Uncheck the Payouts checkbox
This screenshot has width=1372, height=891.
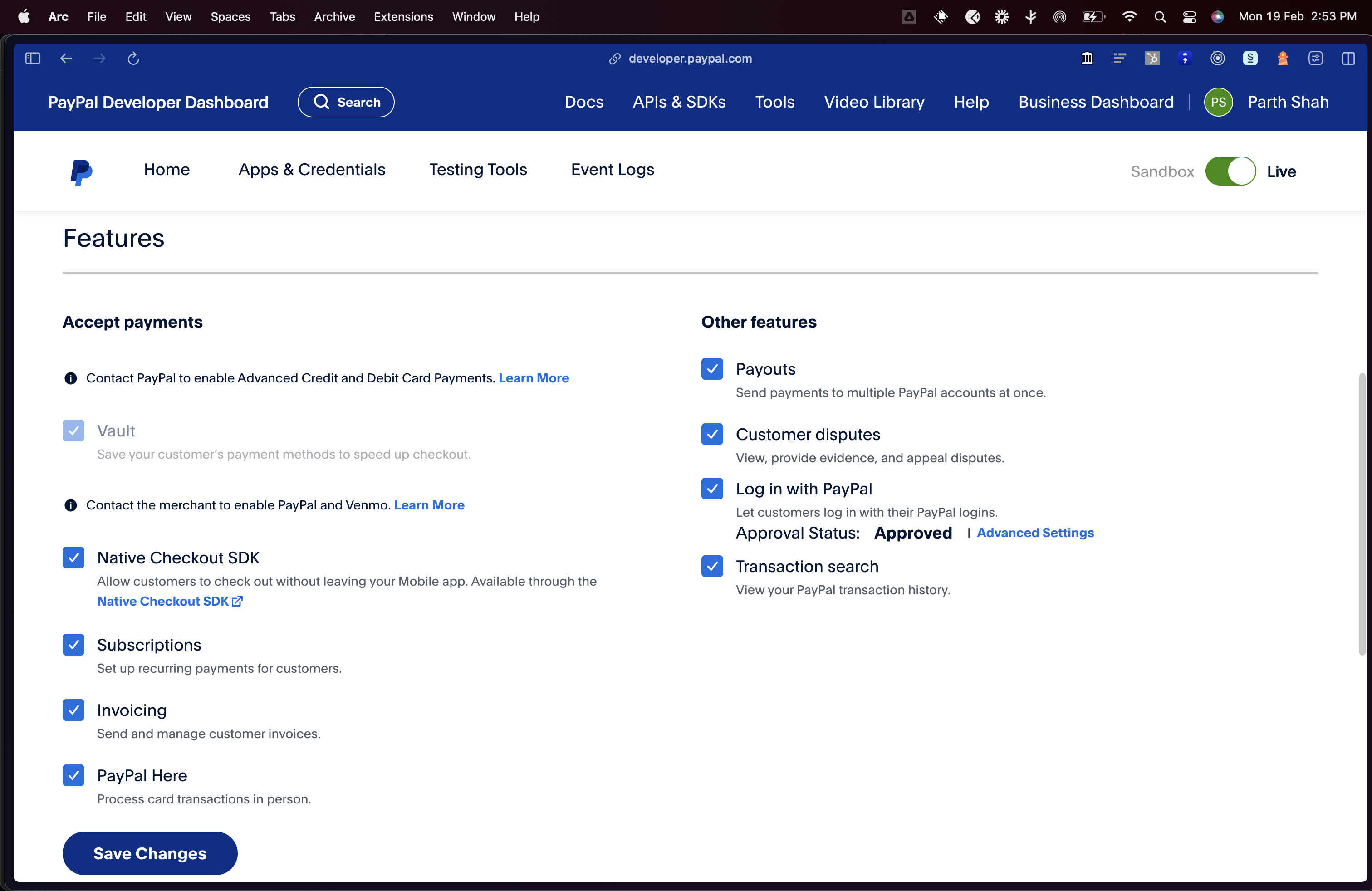pos(712,369)
